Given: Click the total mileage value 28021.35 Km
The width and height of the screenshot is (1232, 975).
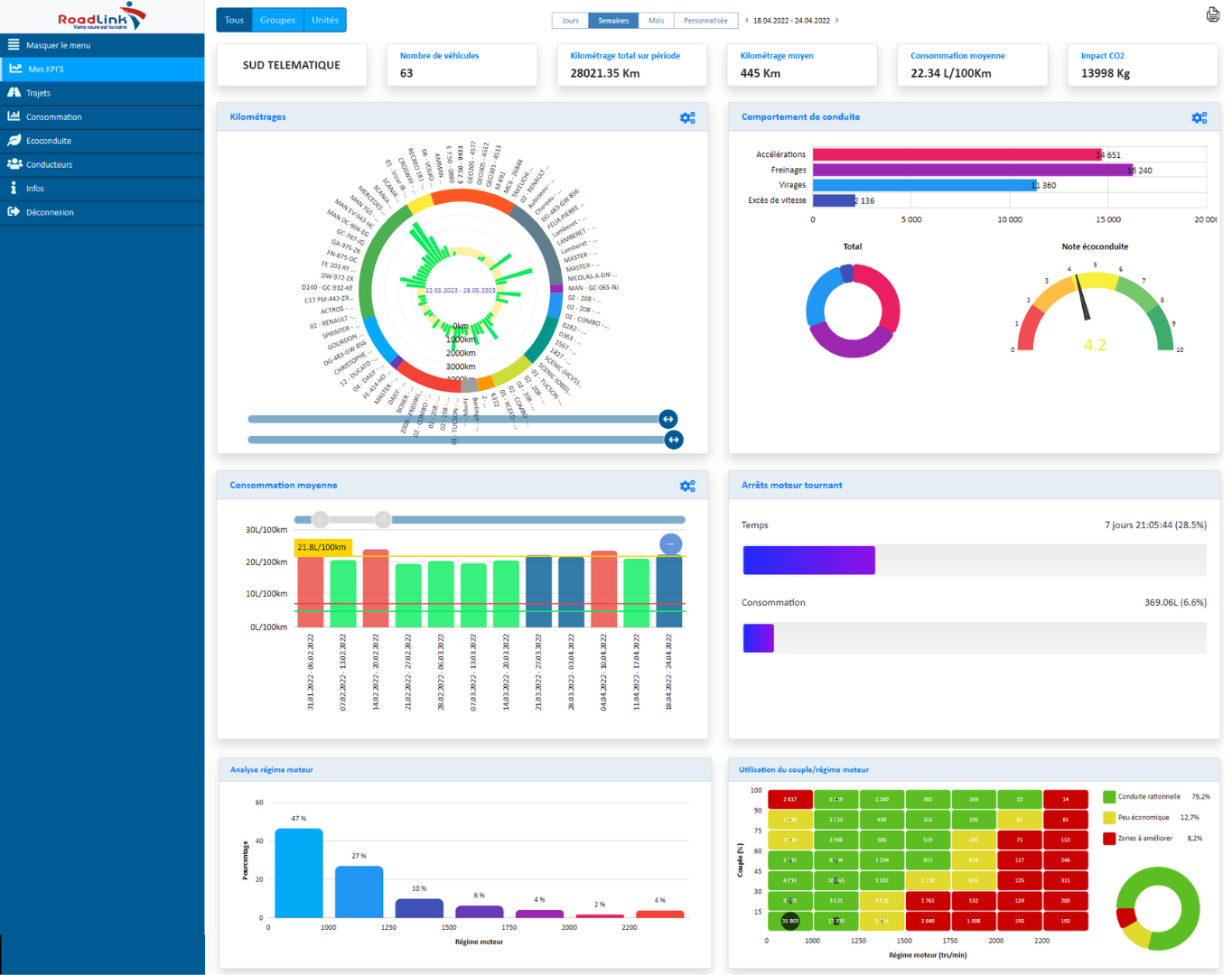Looking at the screenshot, I should tap(605, 73).
